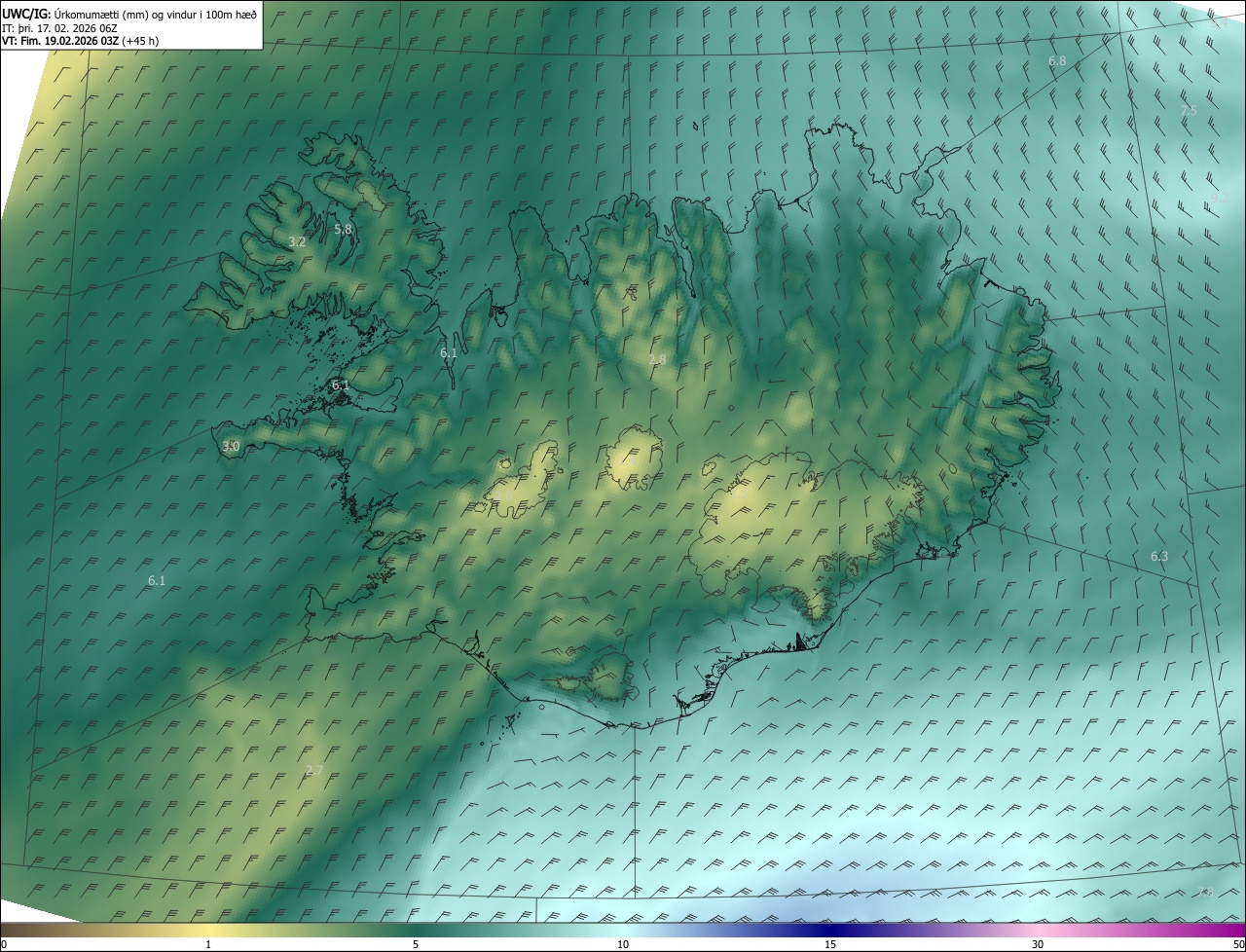
Task: Click the color scale label 10
Action: click(623, 945)
